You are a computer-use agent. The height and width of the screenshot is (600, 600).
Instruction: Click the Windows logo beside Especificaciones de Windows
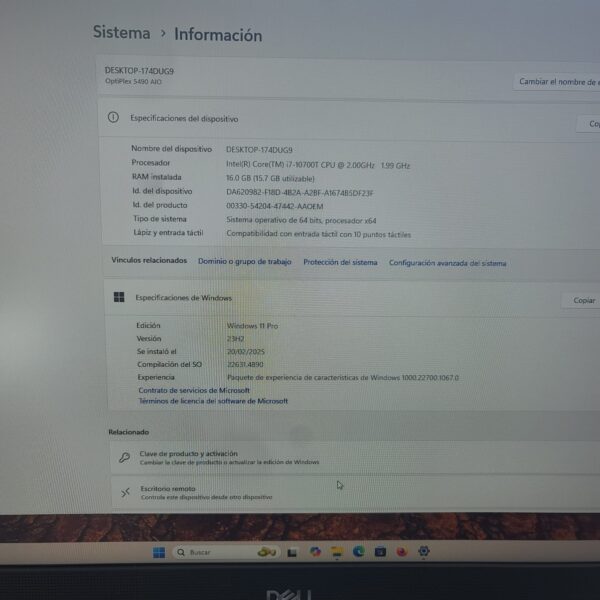point(119,297)
